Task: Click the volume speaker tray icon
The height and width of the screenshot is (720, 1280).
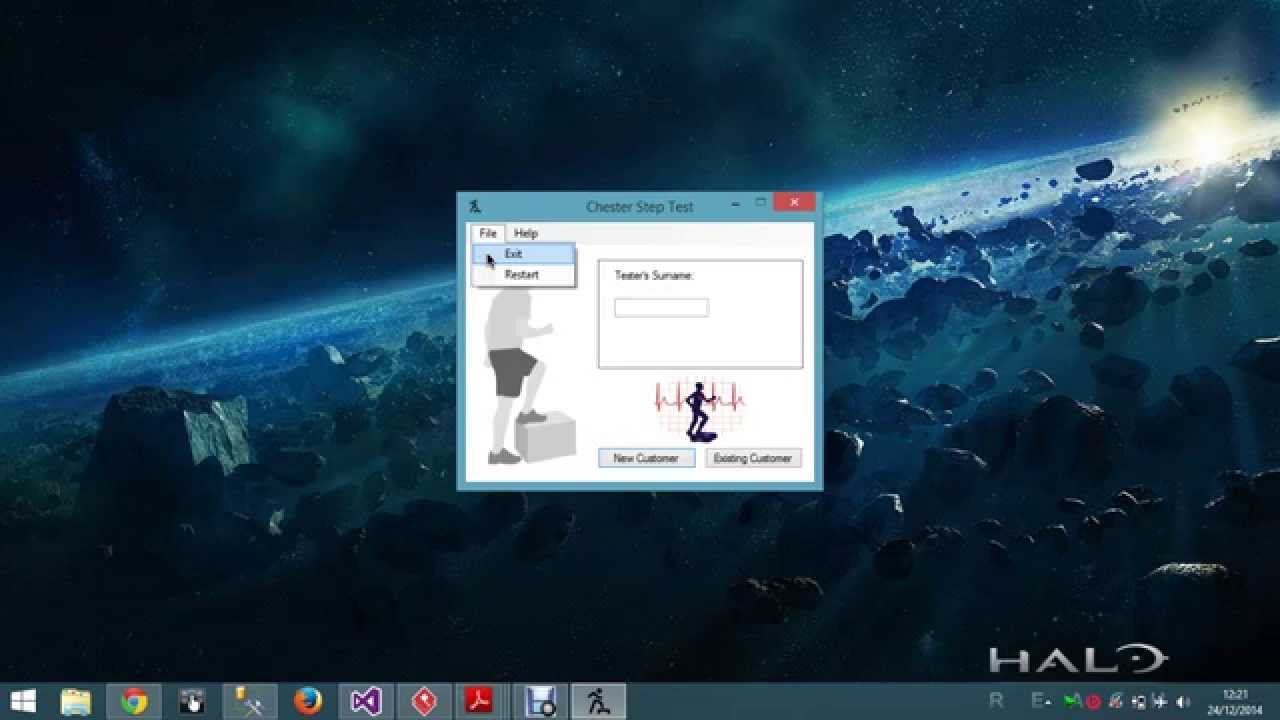Action: 1184,702
